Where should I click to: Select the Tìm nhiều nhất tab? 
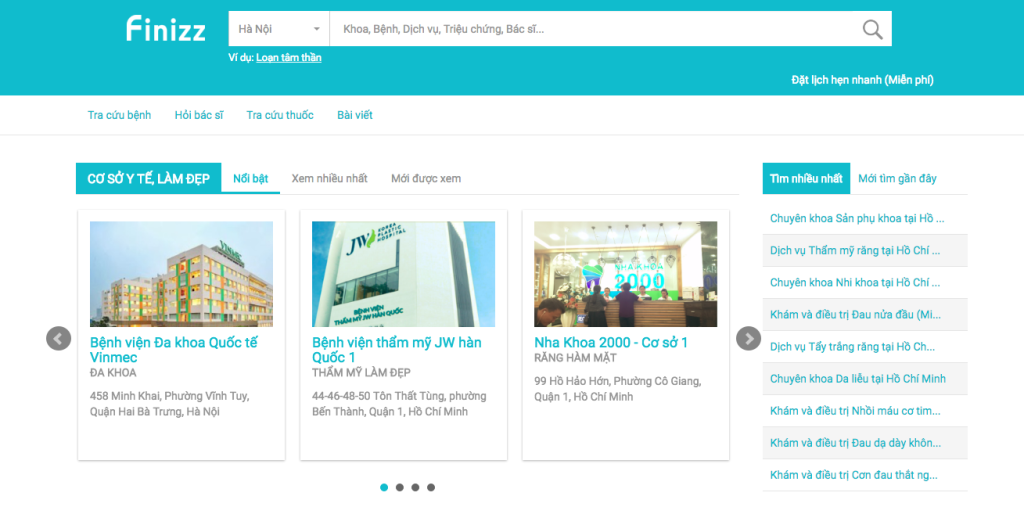click(807, 178)
